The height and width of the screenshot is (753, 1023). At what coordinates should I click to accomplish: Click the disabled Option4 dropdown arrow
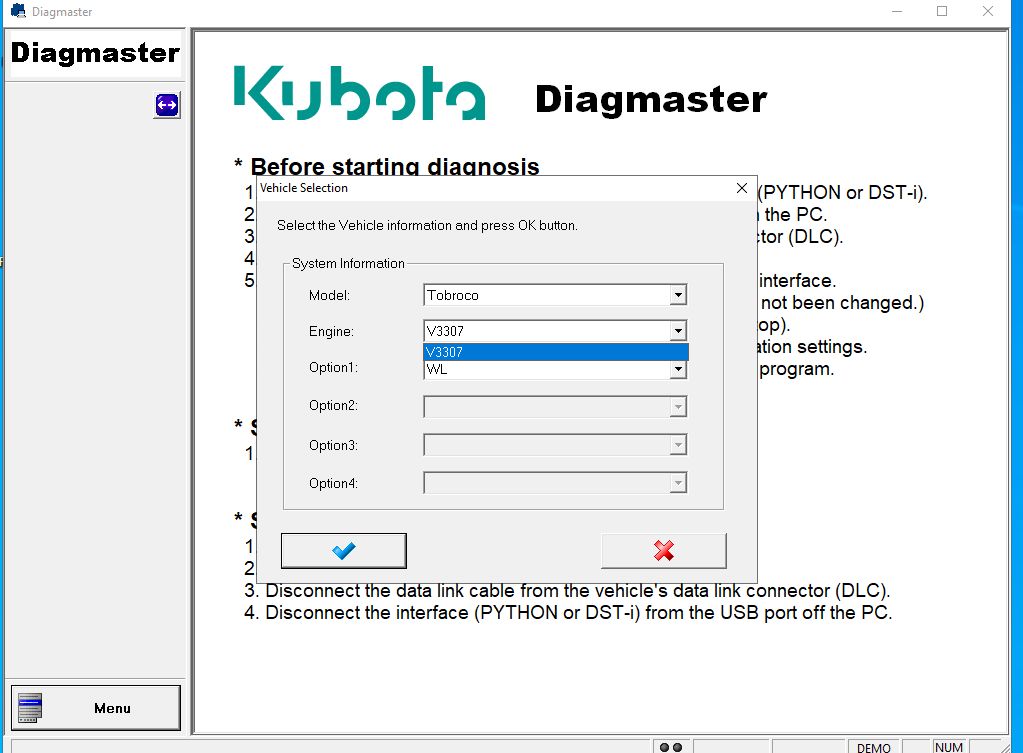[679, 483]
